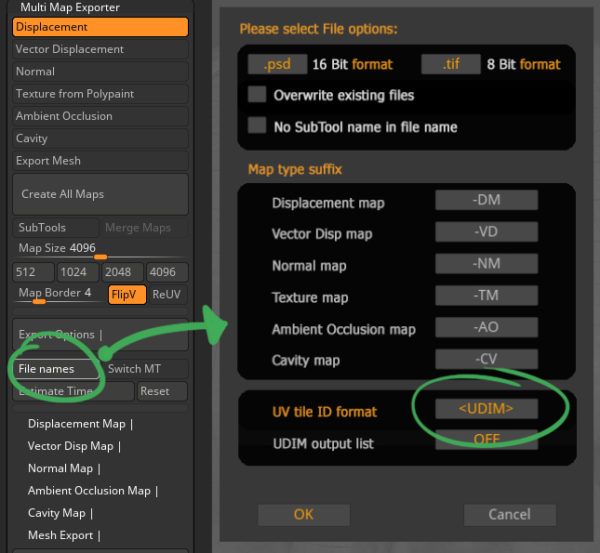The width and height of the screenshot is (600, 553).
Task: Expand Ambient Occlusion Map settings
Action: (x=93, y=491)
